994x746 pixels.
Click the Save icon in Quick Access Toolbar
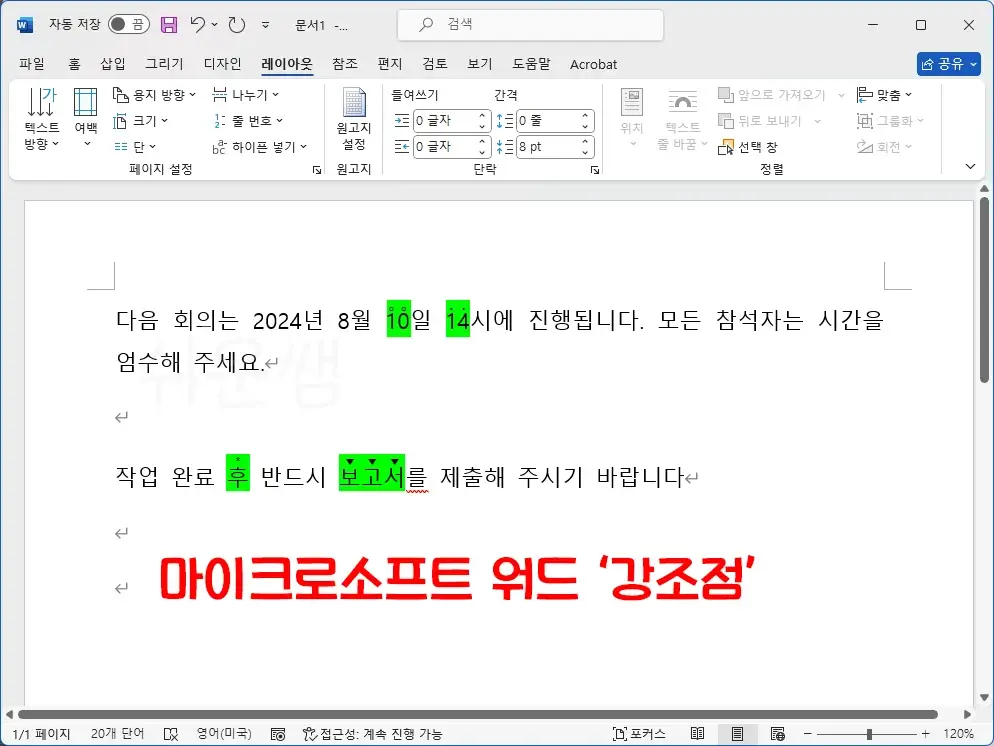pos(167,24)
